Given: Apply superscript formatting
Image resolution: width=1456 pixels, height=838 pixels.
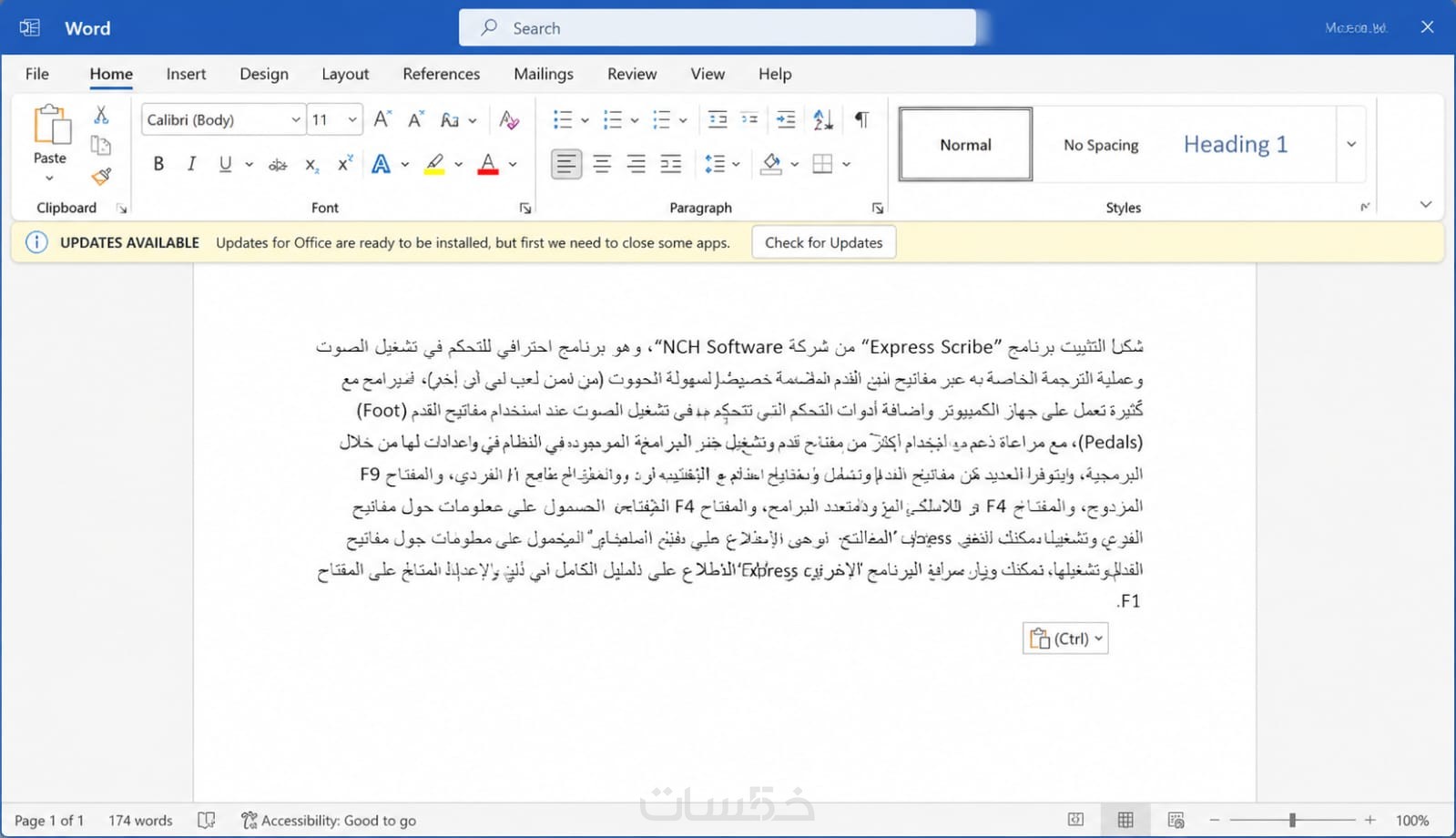Looking at the screenshot, I should 344,164.
